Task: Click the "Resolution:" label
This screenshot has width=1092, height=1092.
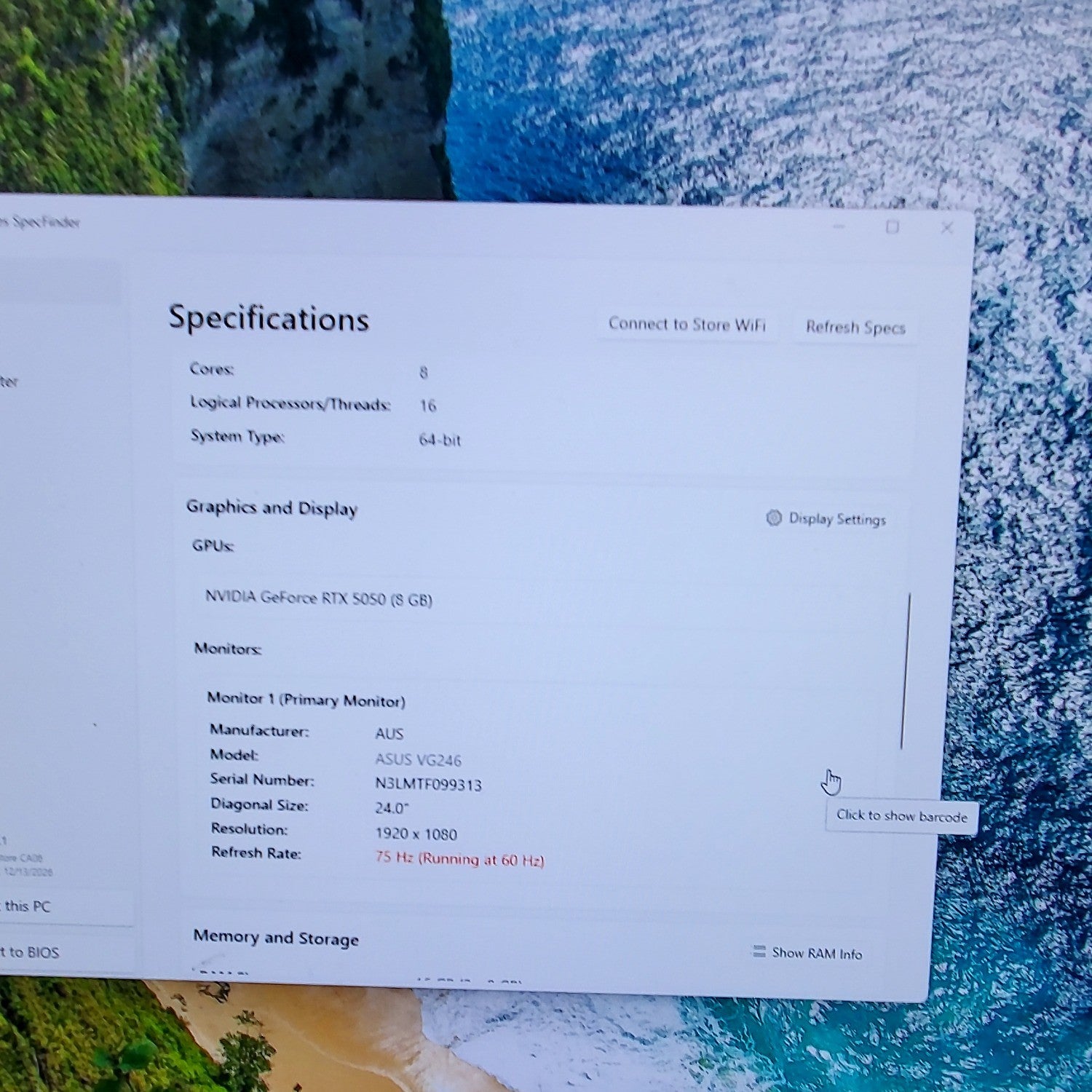Action: (249, 828)
